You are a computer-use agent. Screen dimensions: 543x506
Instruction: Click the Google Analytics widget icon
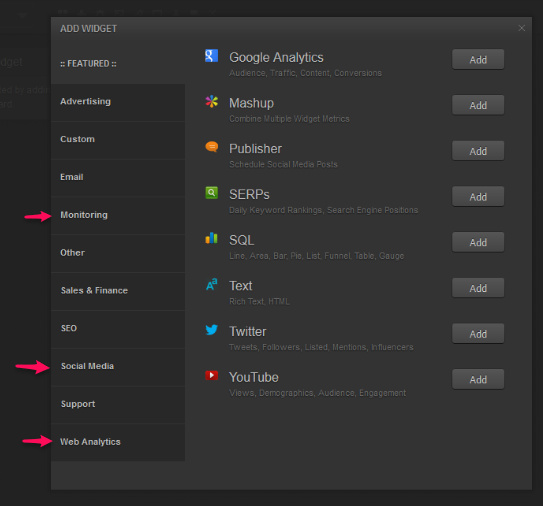(211, 56)
